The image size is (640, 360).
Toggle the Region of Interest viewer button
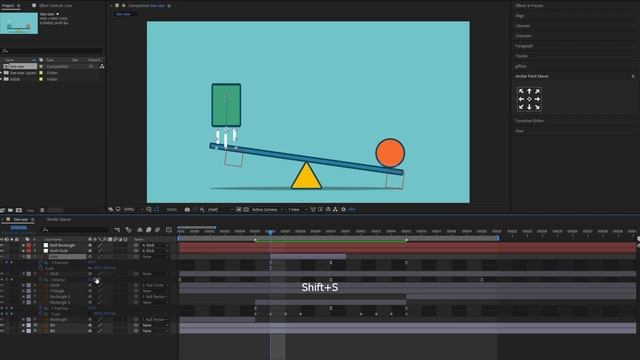(239, 209)
